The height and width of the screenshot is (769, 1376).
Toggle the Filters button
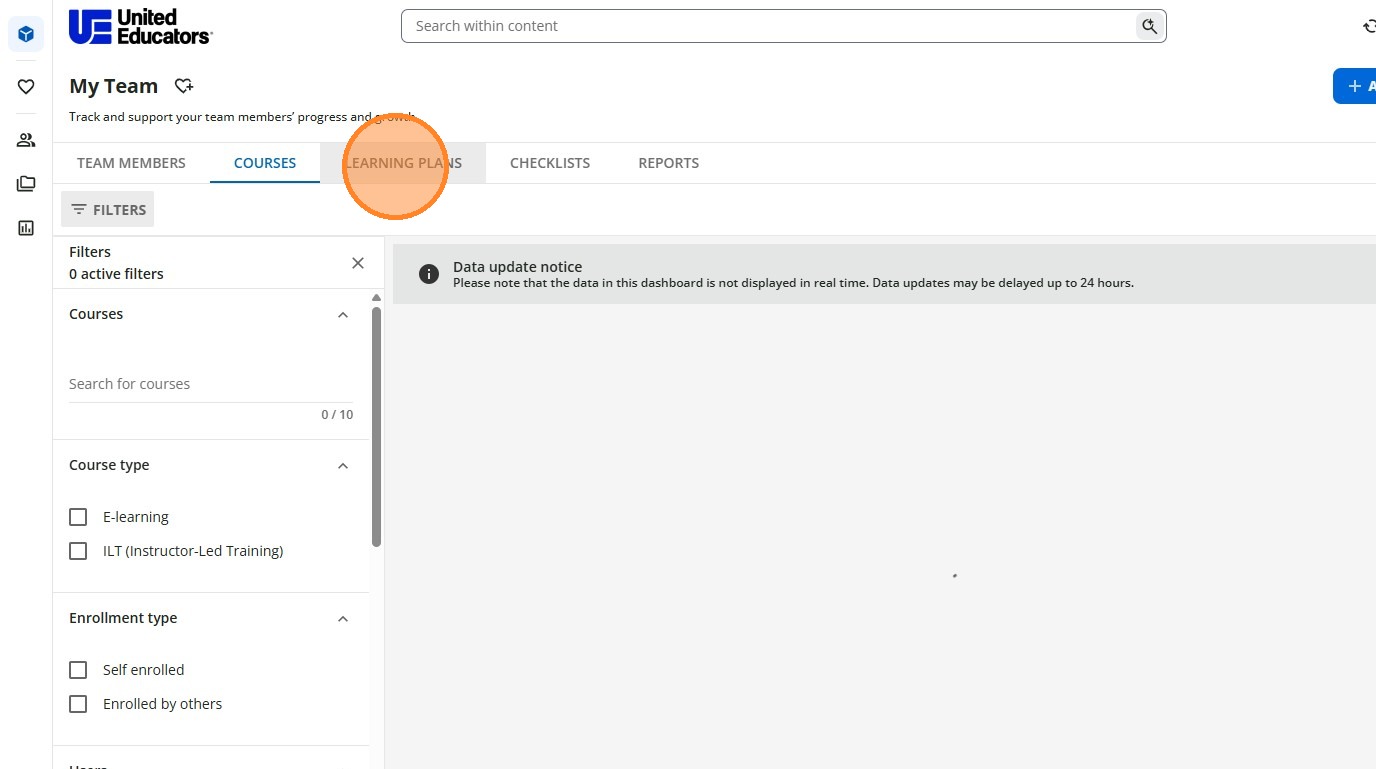pos(108,209)
